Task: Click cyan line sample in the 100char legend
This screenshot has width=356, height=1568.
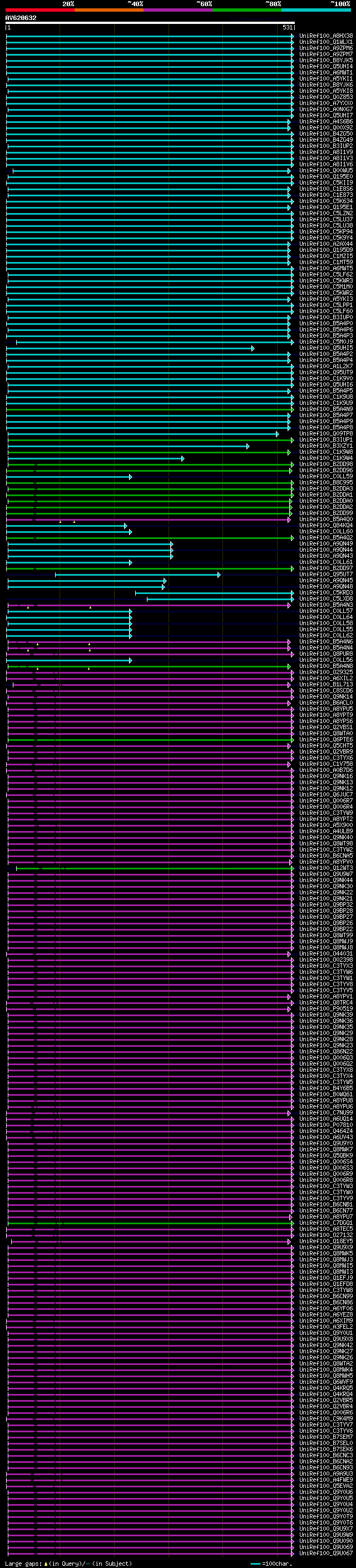Action: (255, 1564)
